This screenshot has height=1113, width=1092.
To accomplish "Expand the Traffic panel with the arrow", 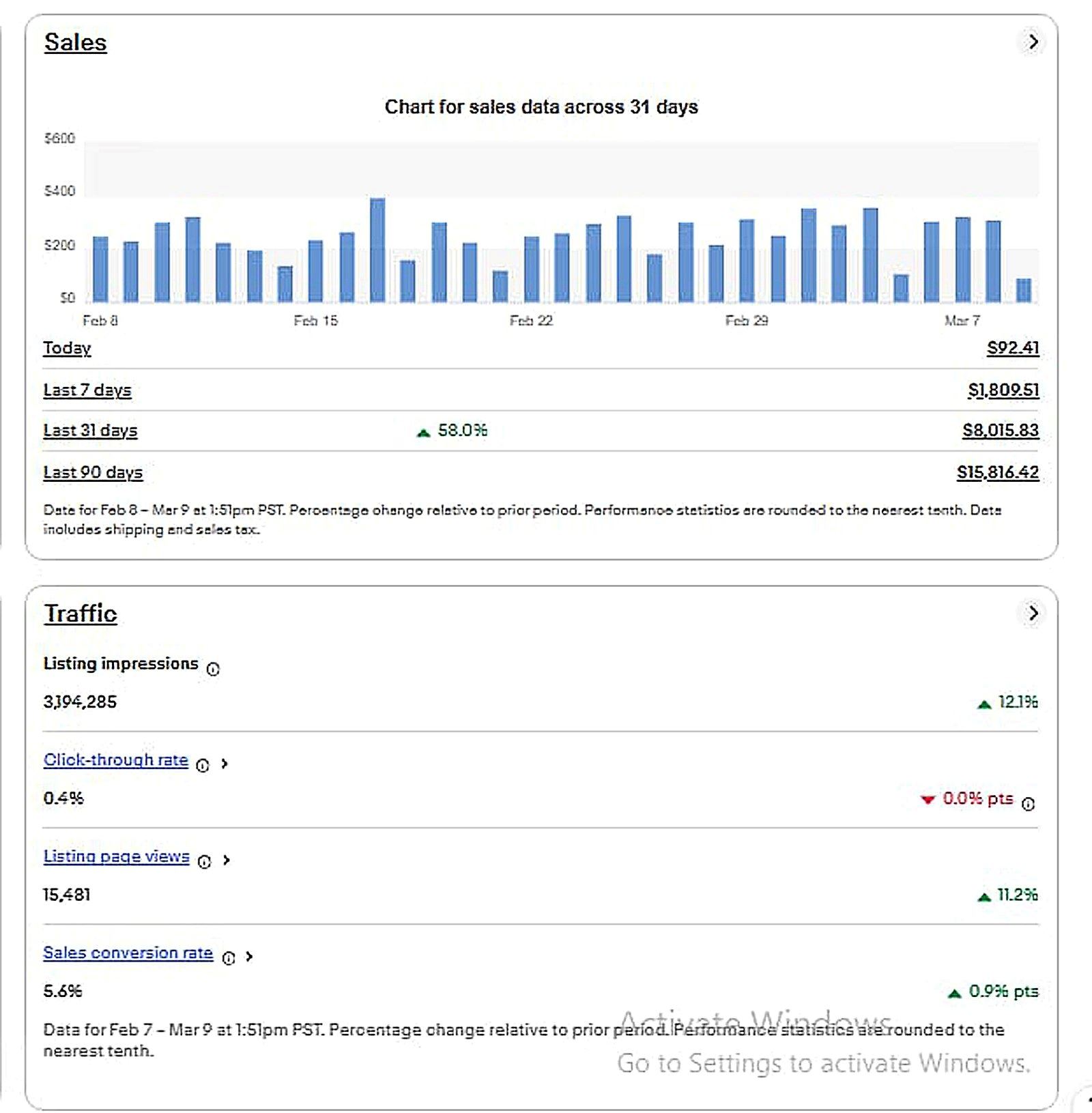I will 1033,613.
